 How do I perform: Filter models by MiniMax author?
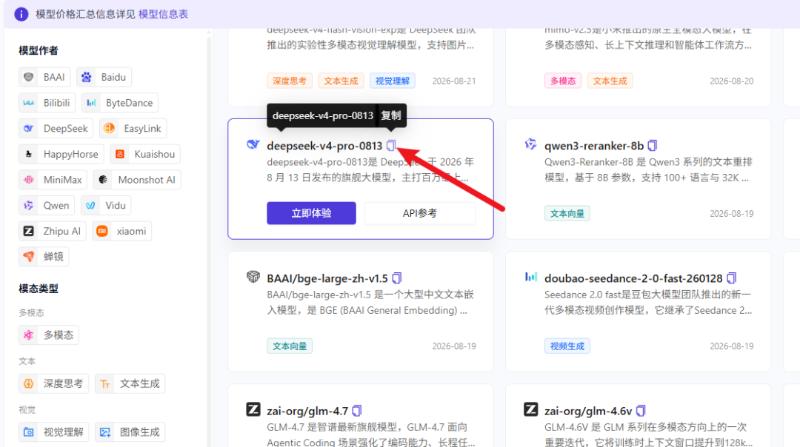click(53, 180)
